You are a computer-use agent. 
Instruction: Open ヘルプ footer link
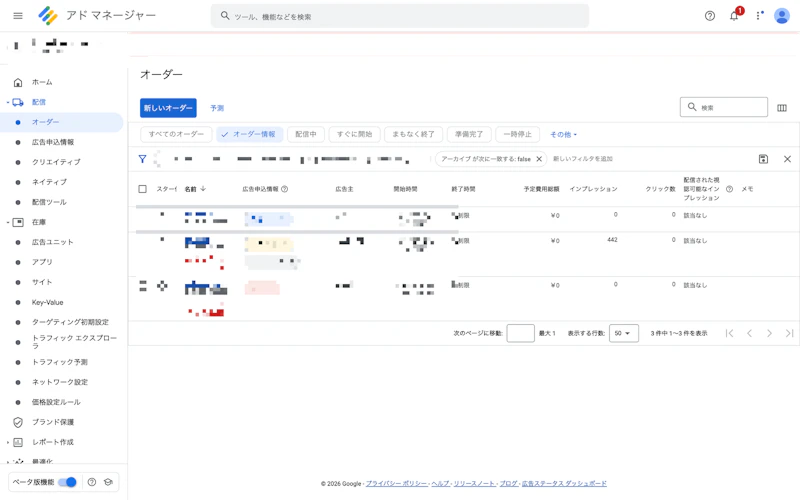tap(441, 484)
